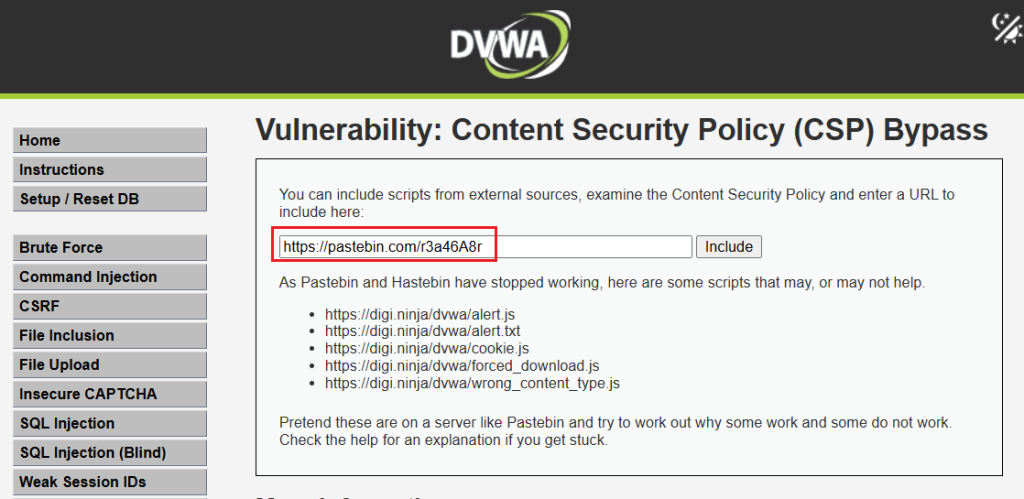The height and width of the screenshot is (499, 1024).
Task: Click the digi.ninja alert.js URL text
Action: click(x=420, y=314)
